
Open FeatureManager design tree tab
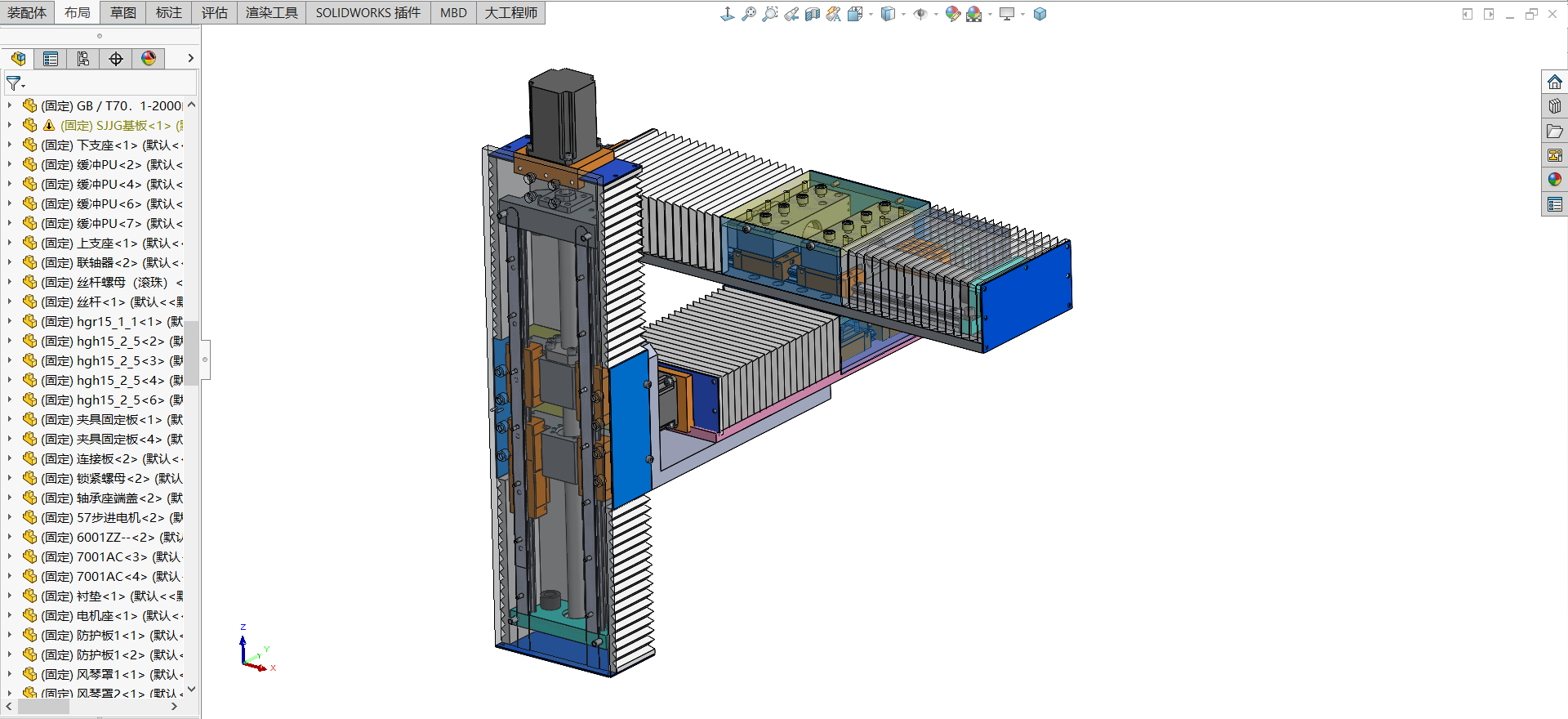tap(18, 59)
